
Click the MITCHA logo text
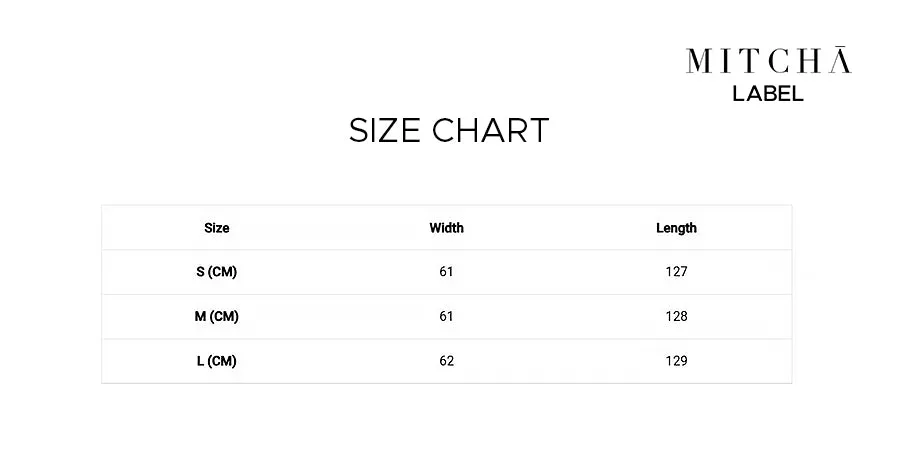(768, 59)
